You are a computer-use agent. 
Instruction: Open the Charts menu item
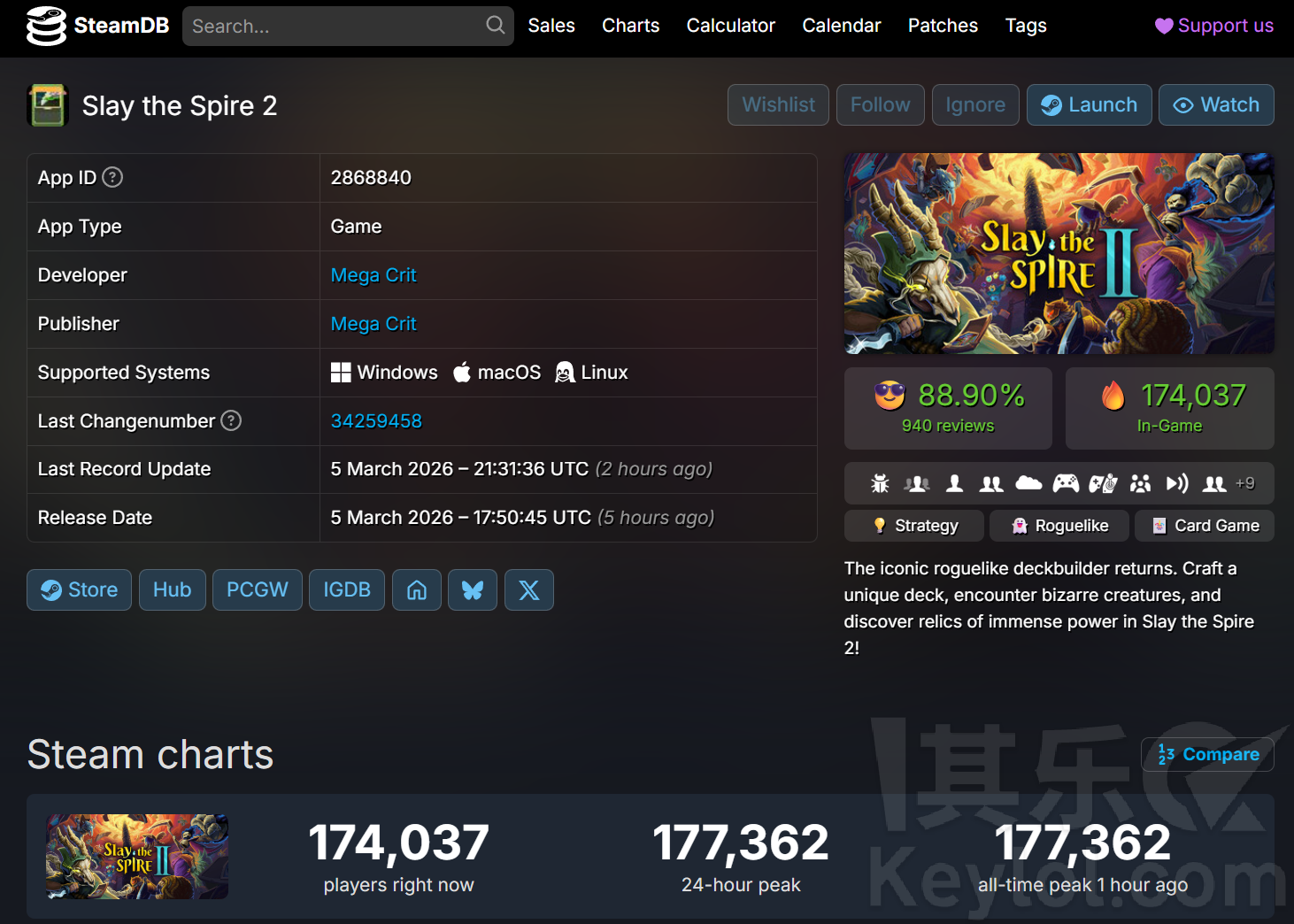[630, 26]
